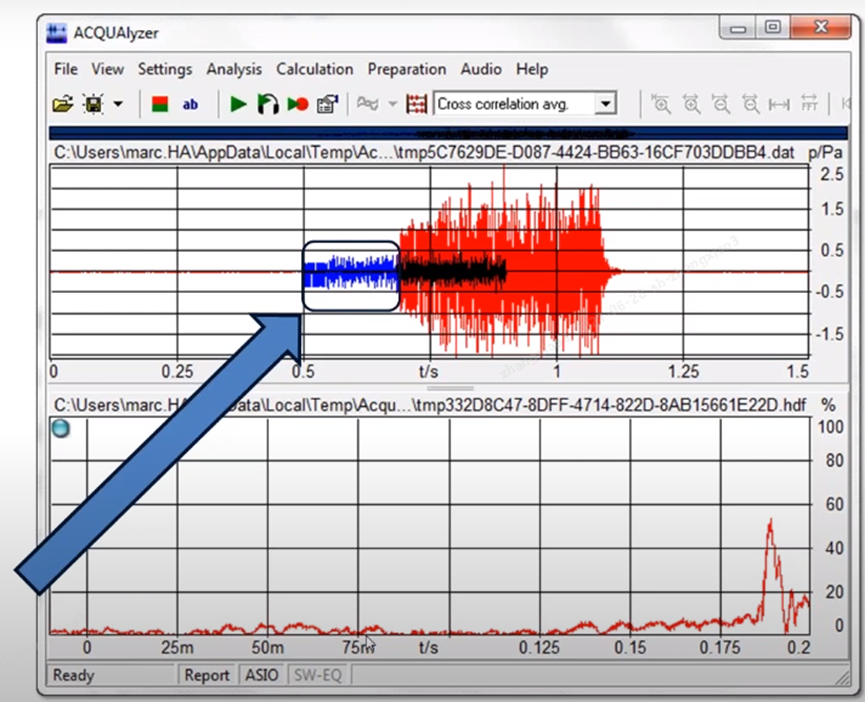This screenshot has height=702, width=865.
Task: Expand the arrow beside the greyed curve icon
Action: pyautogui.click(x=393, y=103)
